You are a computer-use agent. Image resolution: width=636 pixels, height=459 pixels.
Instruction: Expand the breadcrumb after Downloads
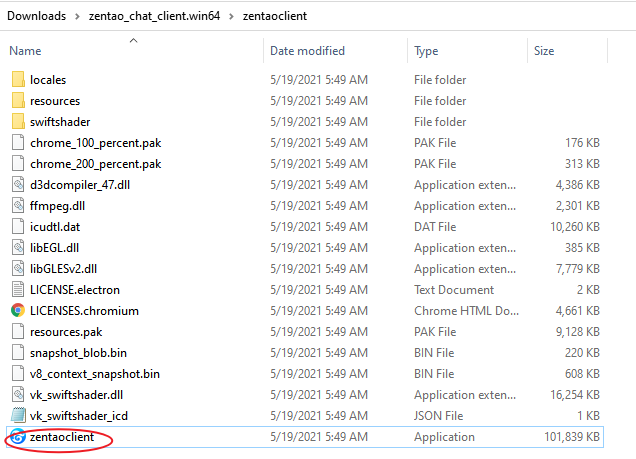point(76,17)
